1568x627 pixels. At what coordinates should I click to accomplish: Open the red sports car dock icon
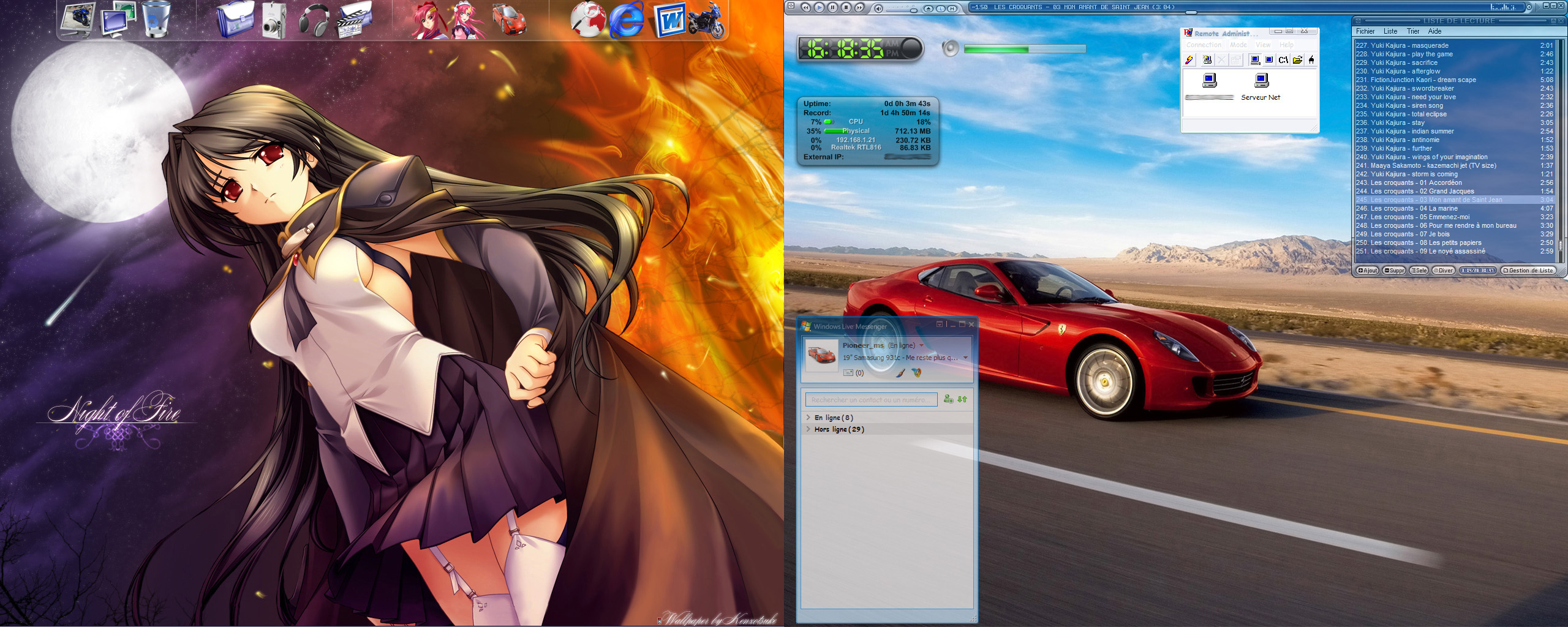(x=509, y=20)
